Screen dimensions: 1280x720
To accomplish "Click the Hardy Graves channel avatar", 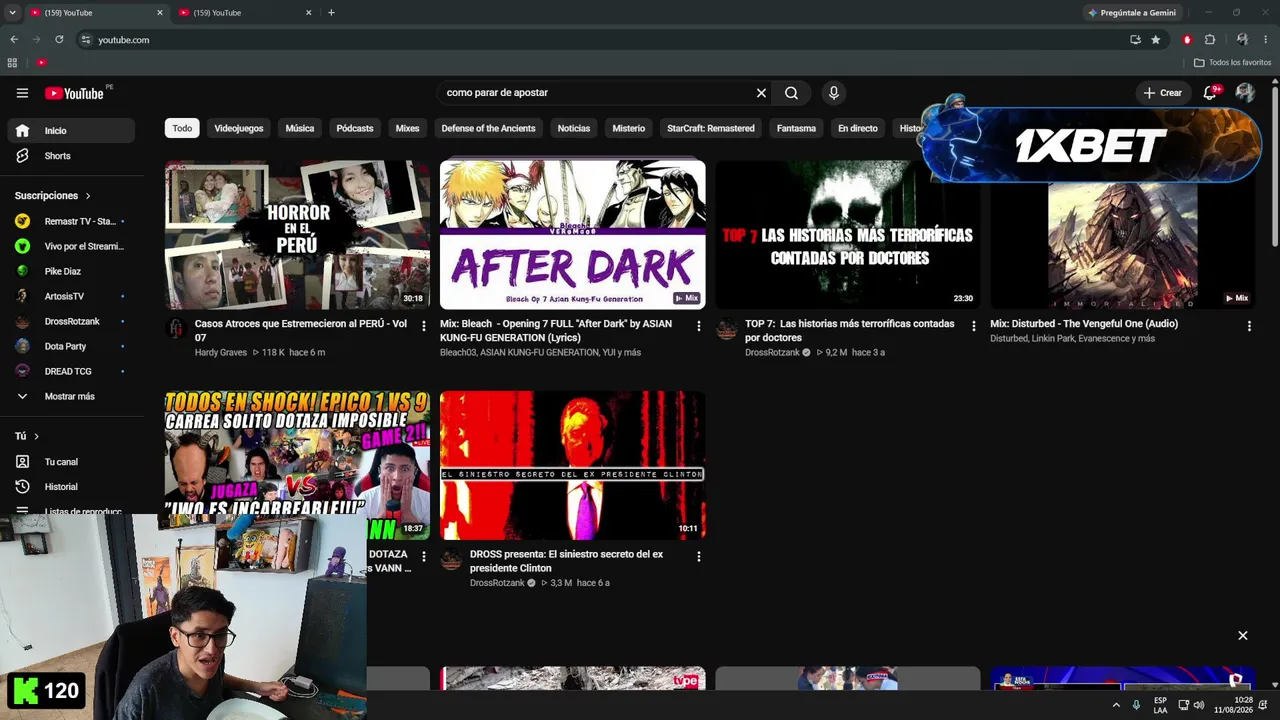I will point(176,329).
